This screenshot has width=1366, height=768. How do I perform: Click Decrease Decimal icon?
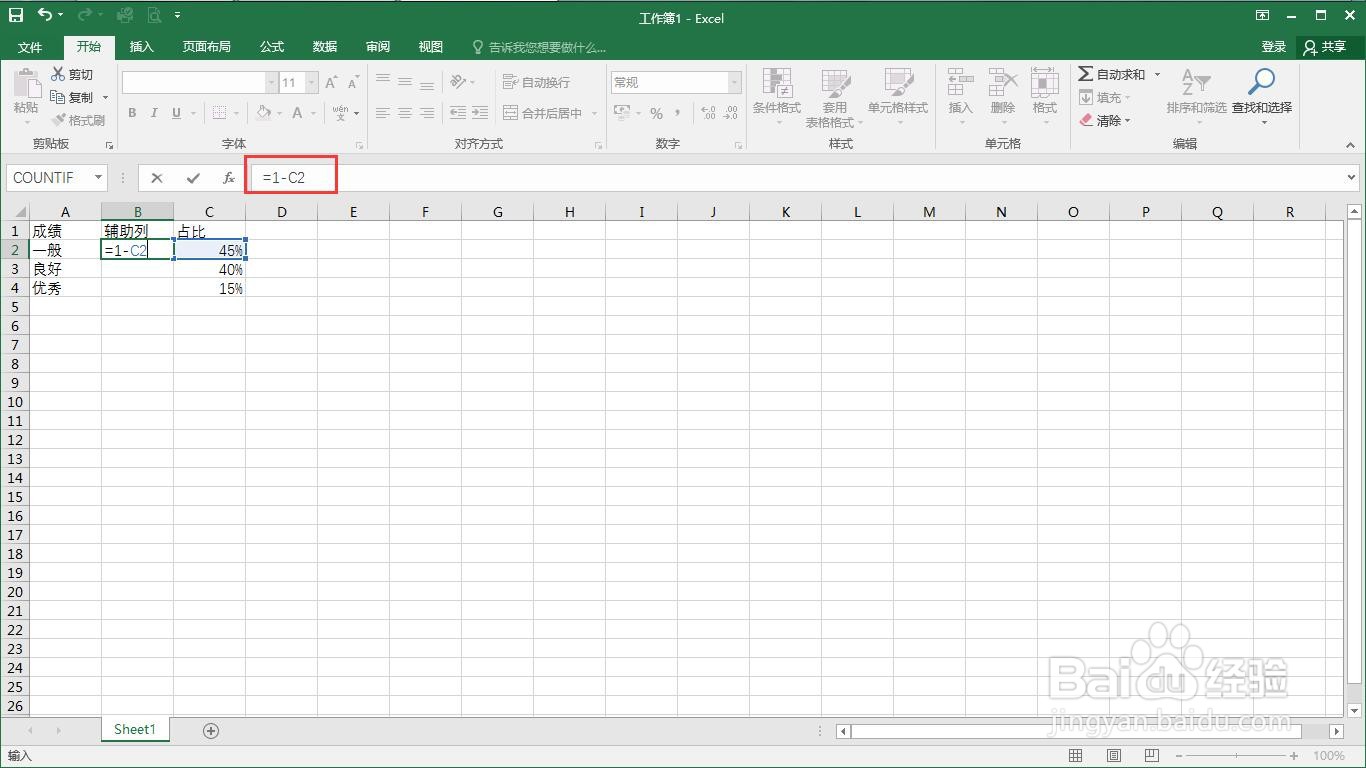(x=731, y=113)
